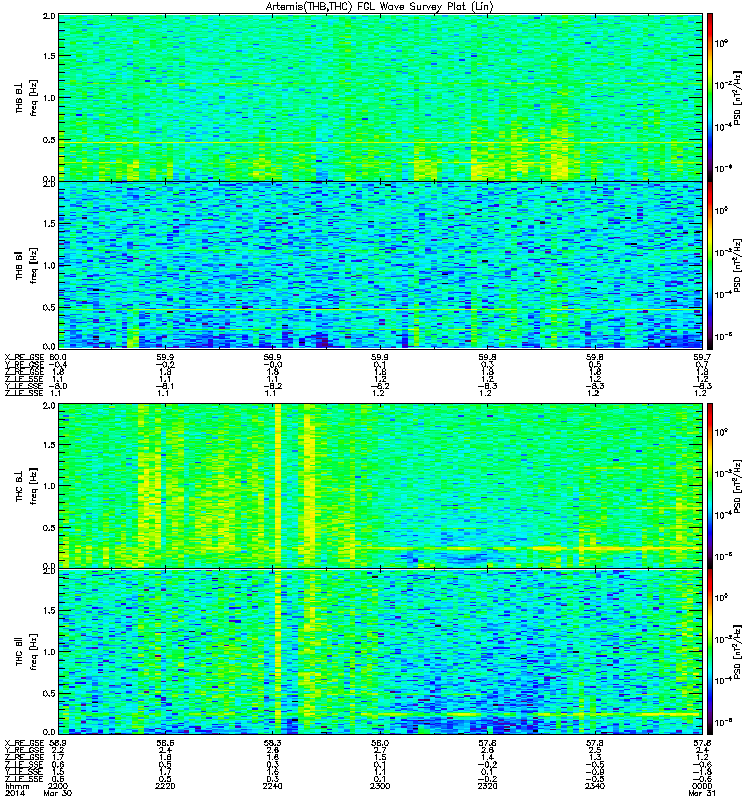Click the 58.9 X_RE_GSE value under THC panels
This screenshot has height=800, width=750.
[x=58, y=743]
